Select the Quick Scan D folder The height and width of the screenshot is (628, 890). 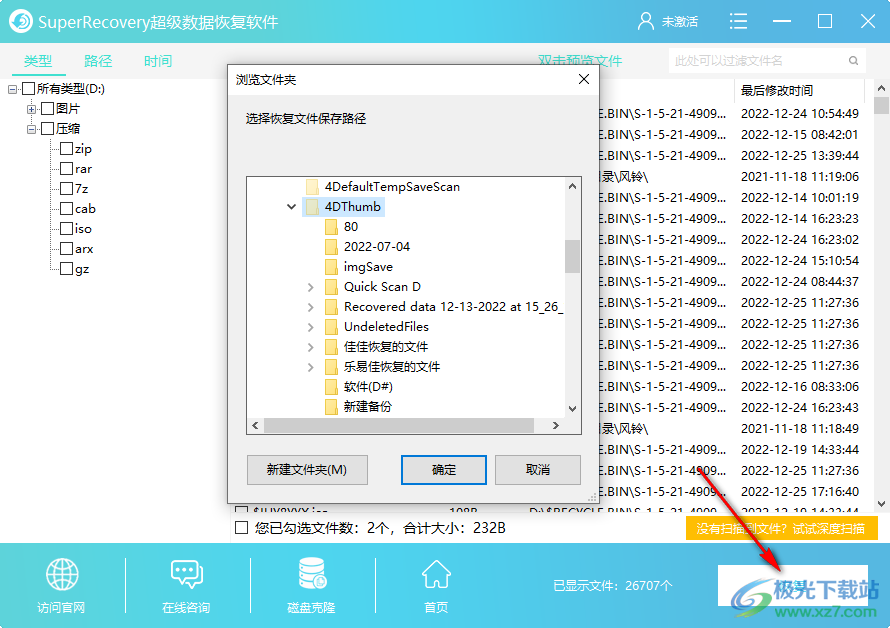pos(373,287)
